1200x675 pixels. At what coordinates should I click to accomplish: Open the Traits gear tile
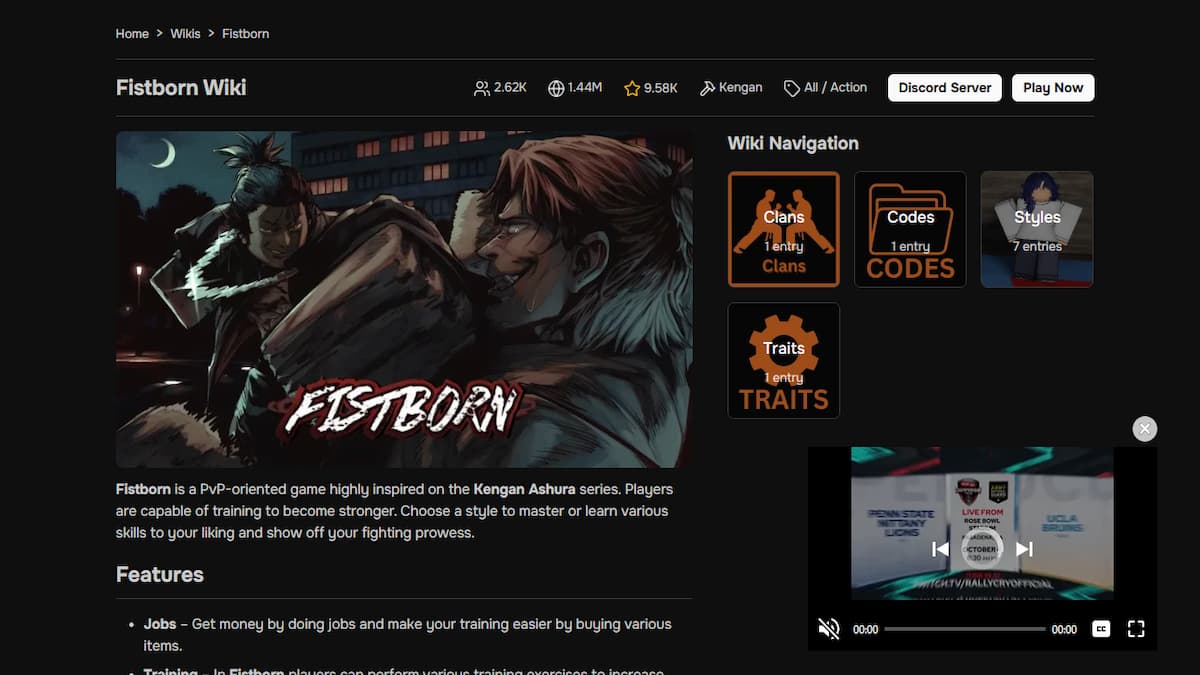[x=783, y=360]
